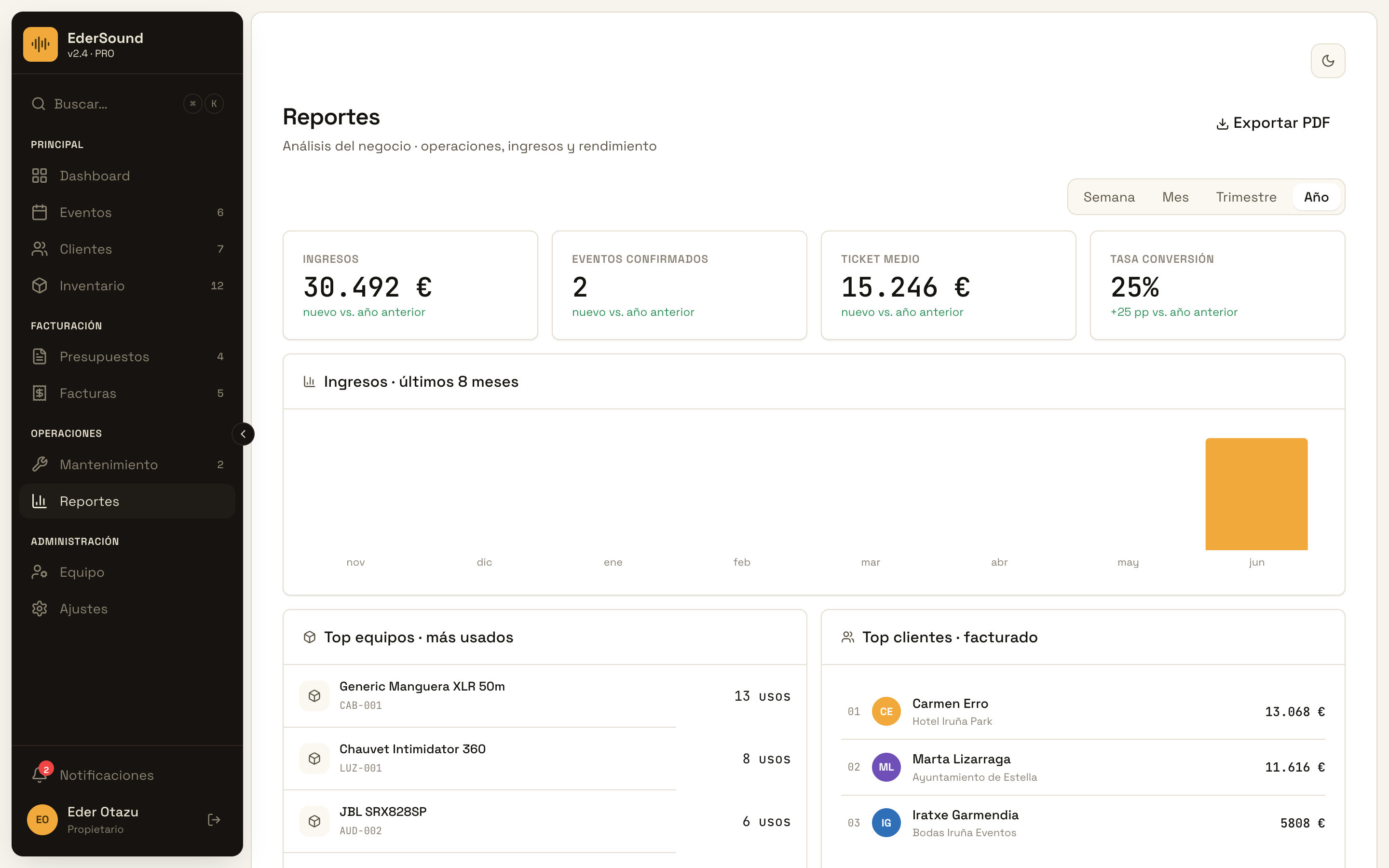Click the Buscar search field
The image size is (1389, 868).
click(127, 104)
